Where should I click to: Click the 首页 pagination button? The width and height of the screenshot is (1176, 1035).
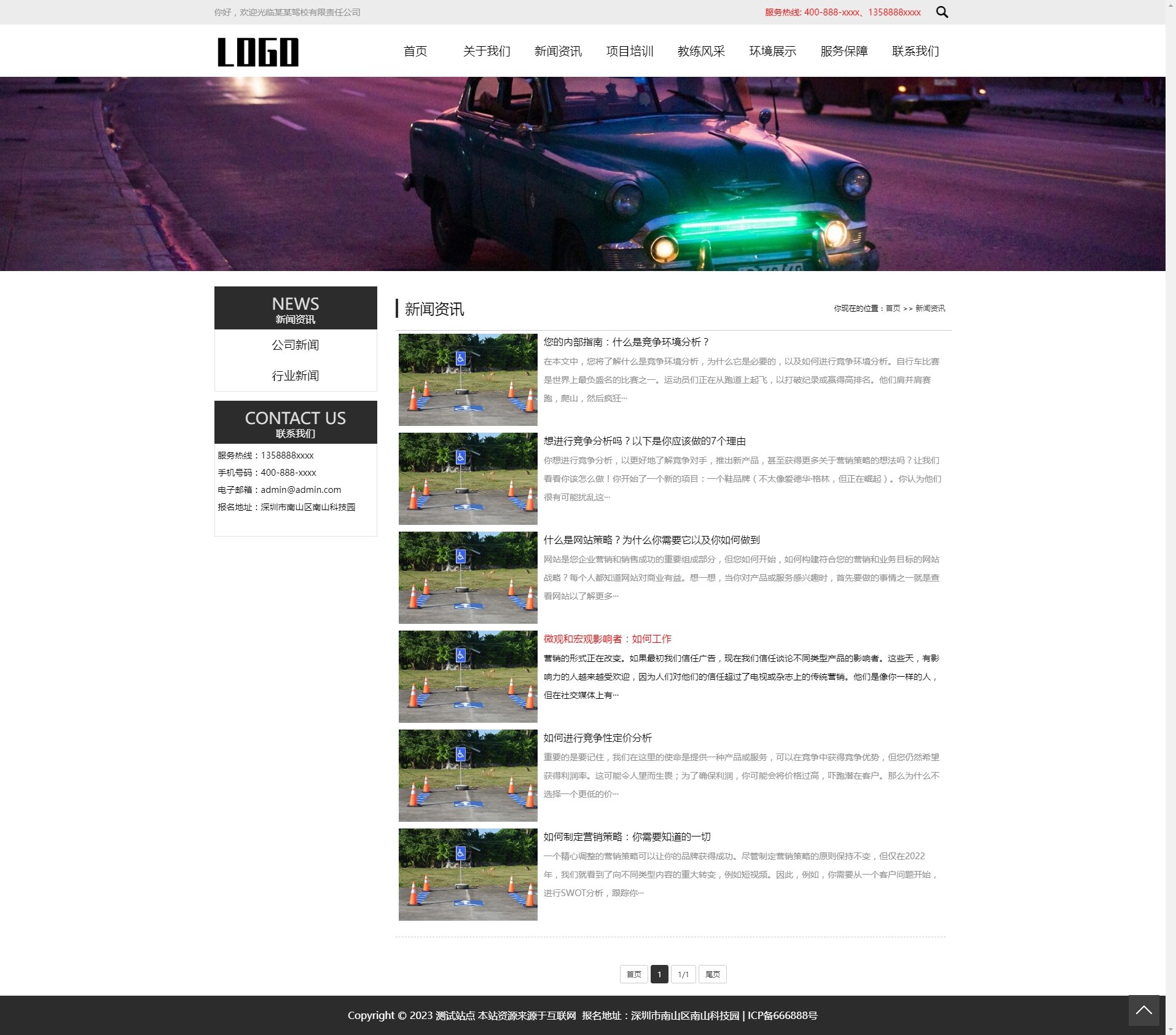[633, 974]
